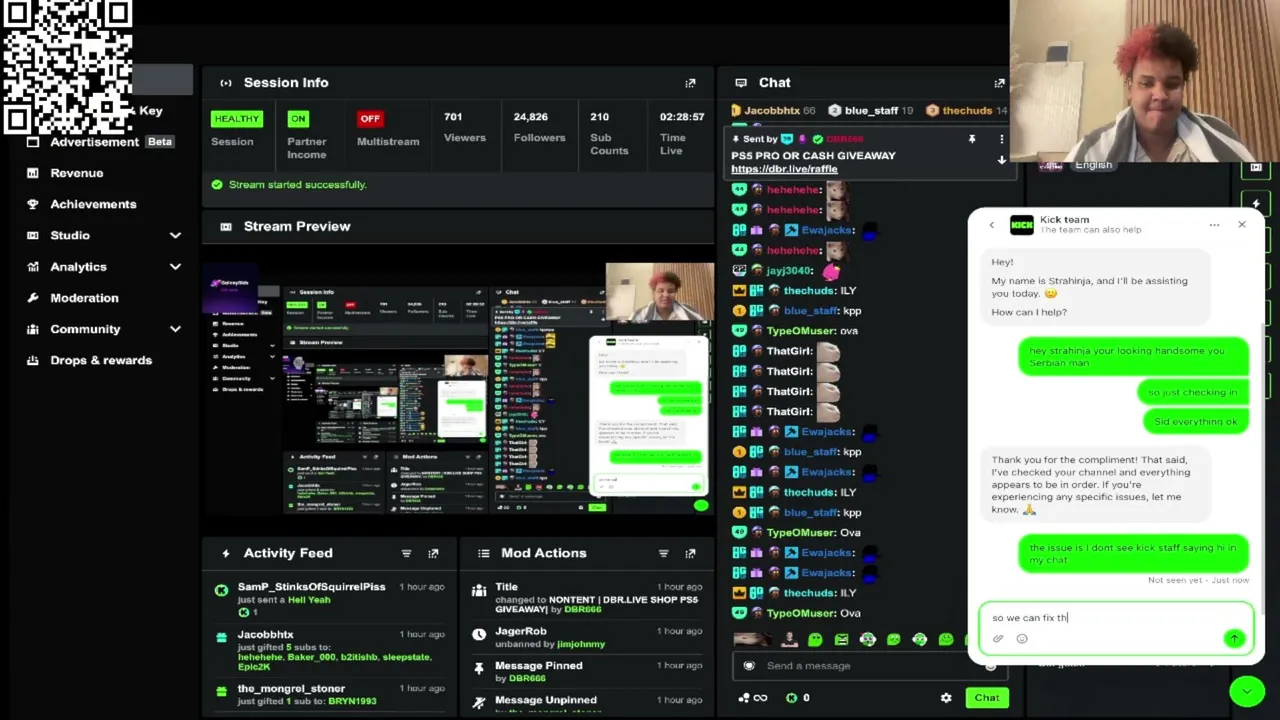Select the_mongrel_stoner activity entry
Screen dimensions: 1280x720
332,694
